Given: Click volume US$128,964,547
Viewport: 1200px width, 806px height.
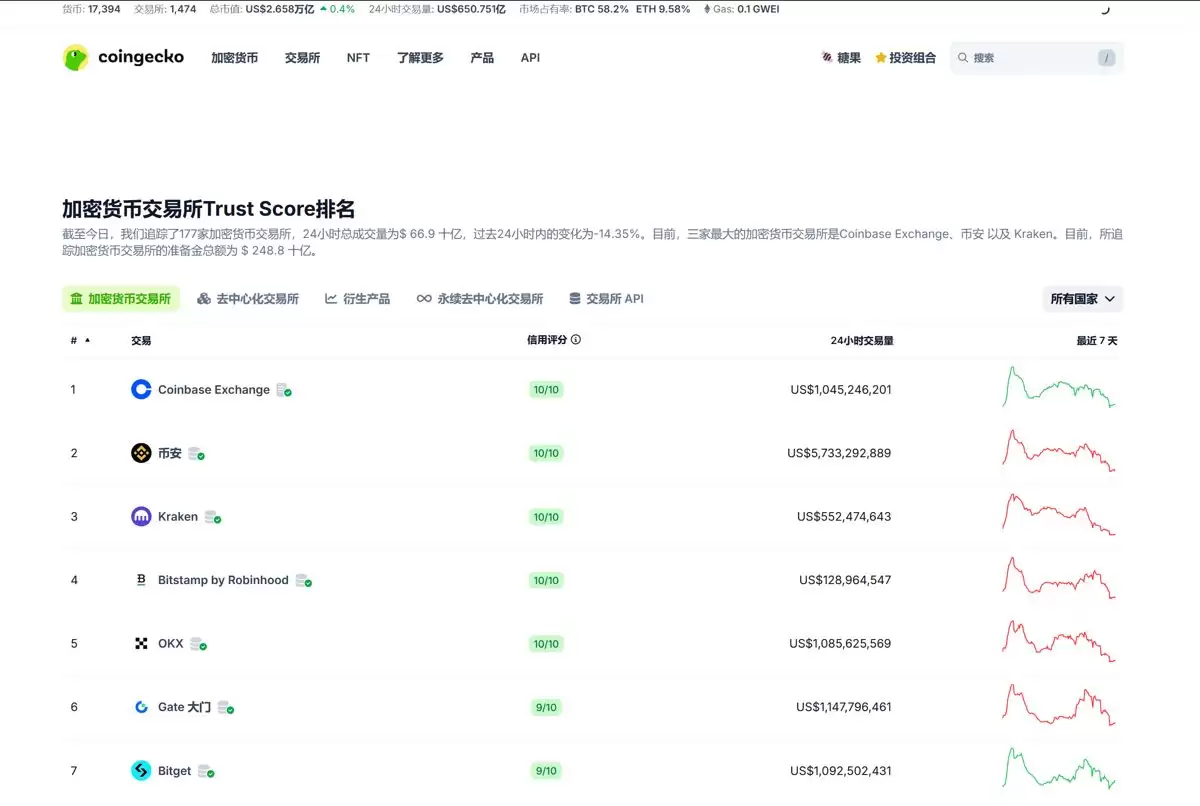Looking at the screenshot, I should (x=845, y=580).
